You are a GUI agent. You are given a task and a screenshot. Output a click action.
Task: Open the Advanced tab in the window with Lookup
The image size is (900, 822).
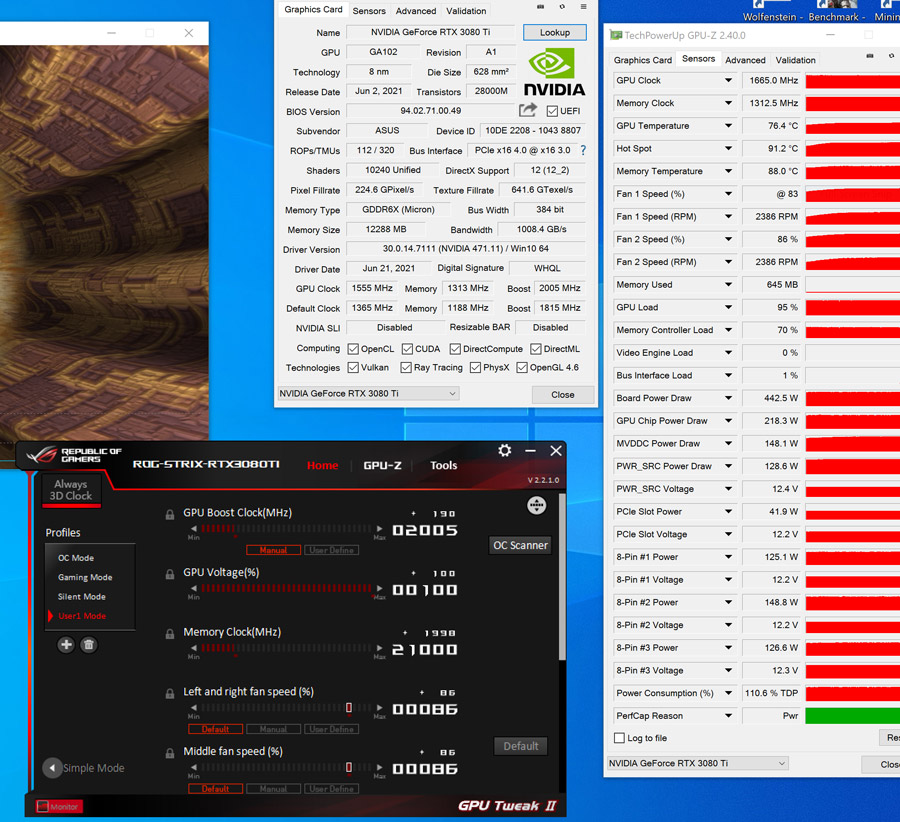(416, 11)
